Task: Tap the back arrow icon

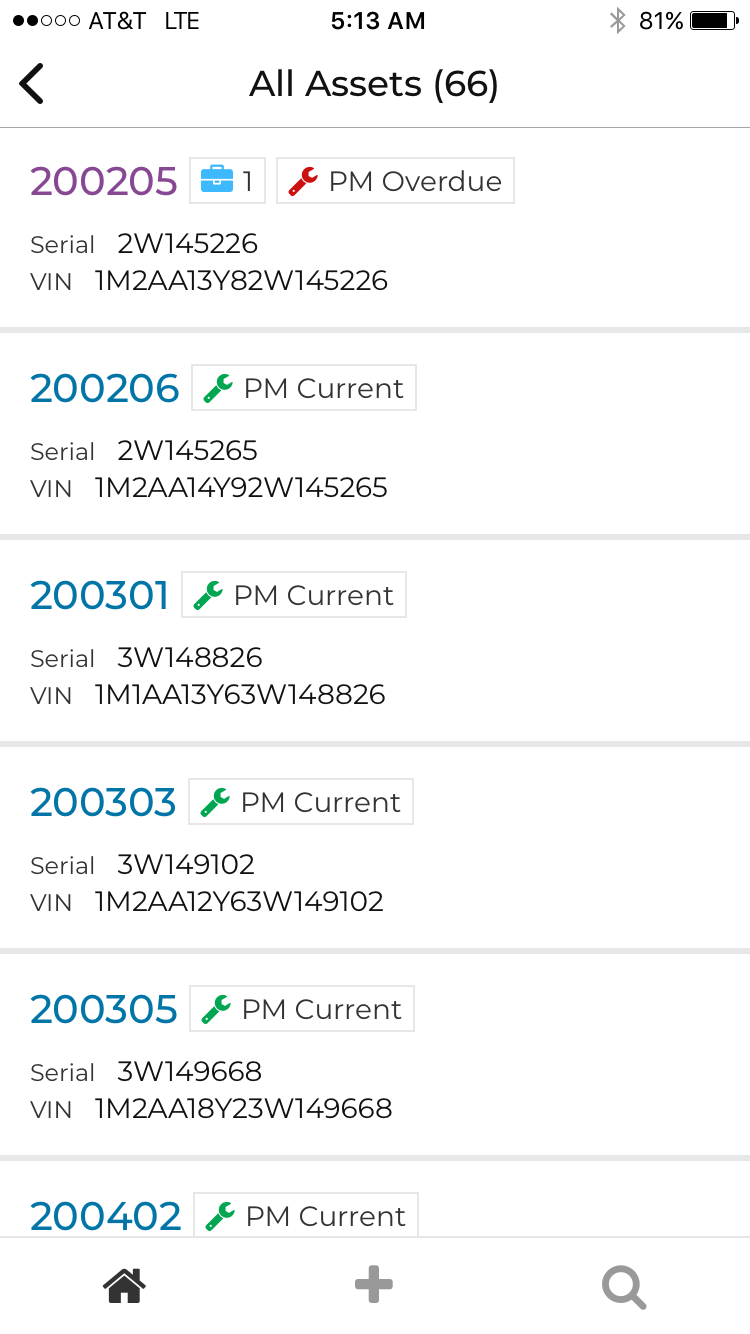Action: (32, 84)
